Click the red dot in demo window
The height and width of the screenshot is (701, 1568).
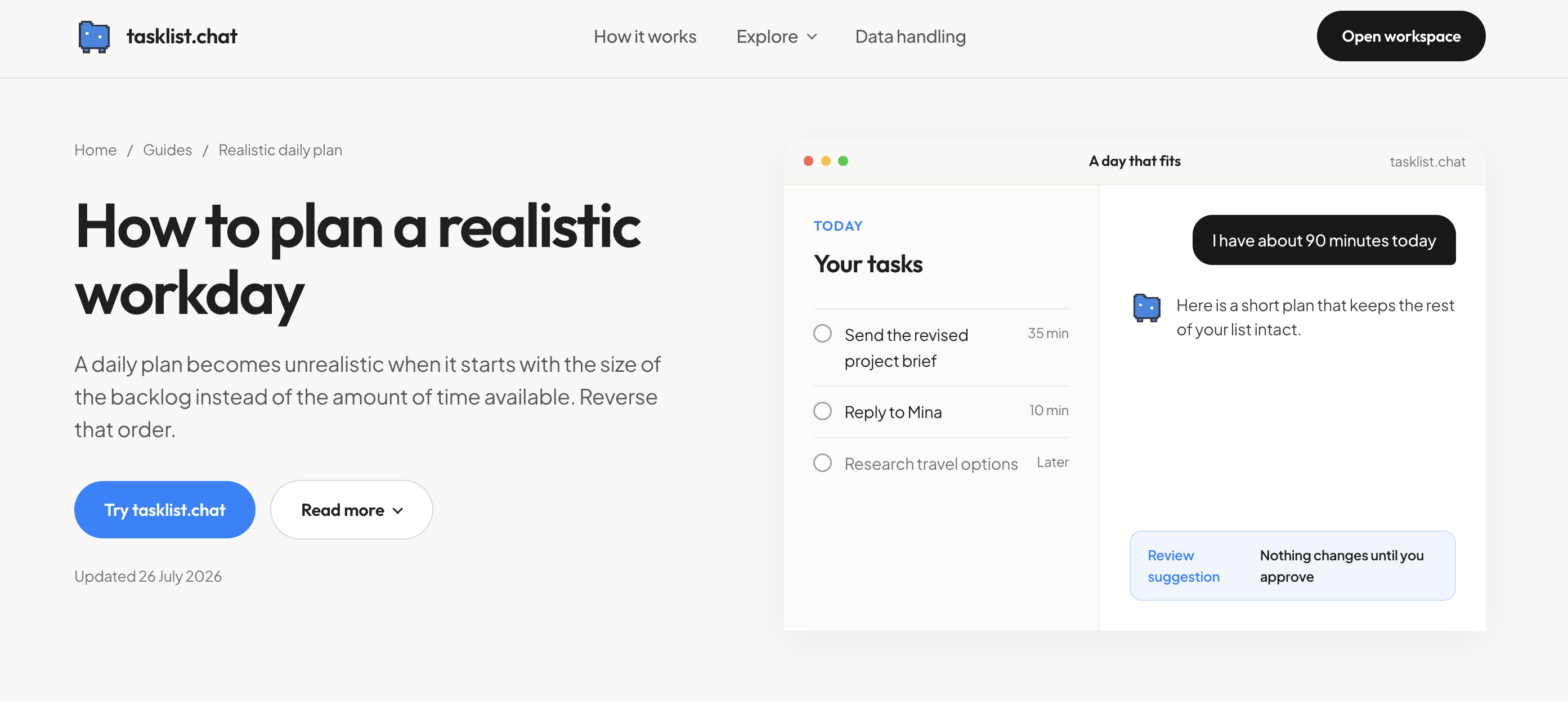808,161
